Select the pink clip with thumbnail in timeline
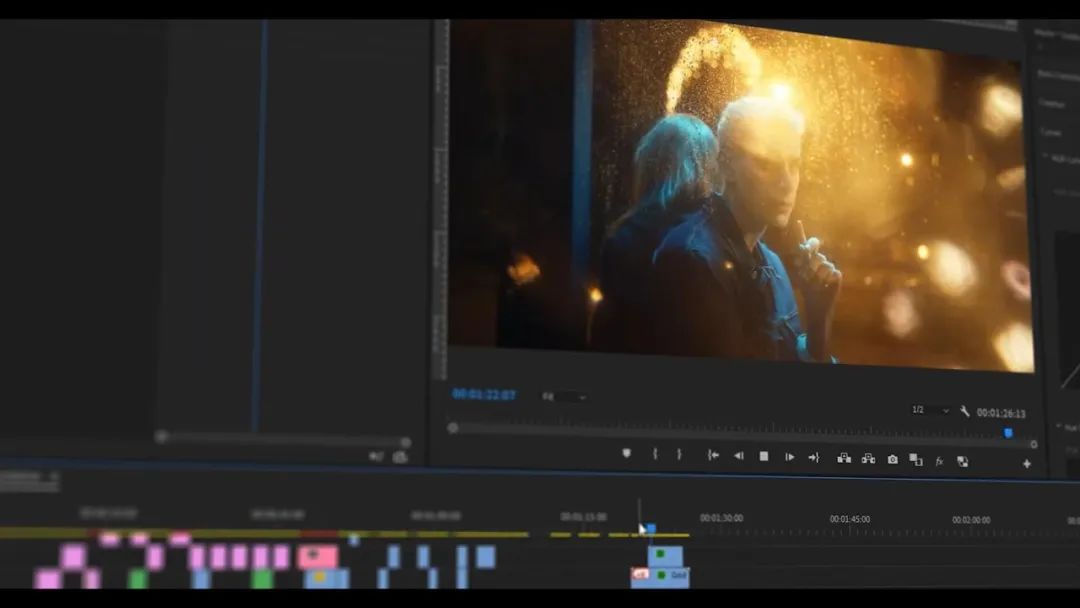1080x608 pixels. pyautogui.click(x=317, y=556)
